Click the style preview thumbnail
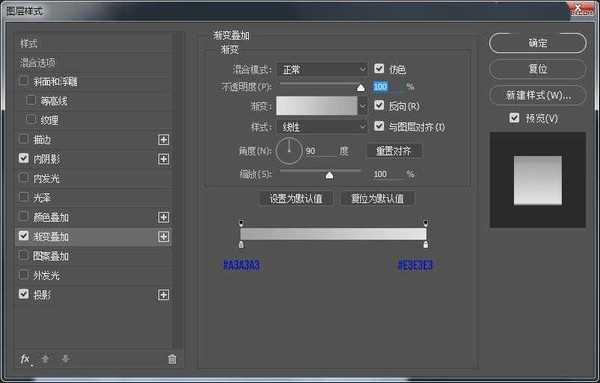This screenshot has height=383, width=600. point(538,180)
